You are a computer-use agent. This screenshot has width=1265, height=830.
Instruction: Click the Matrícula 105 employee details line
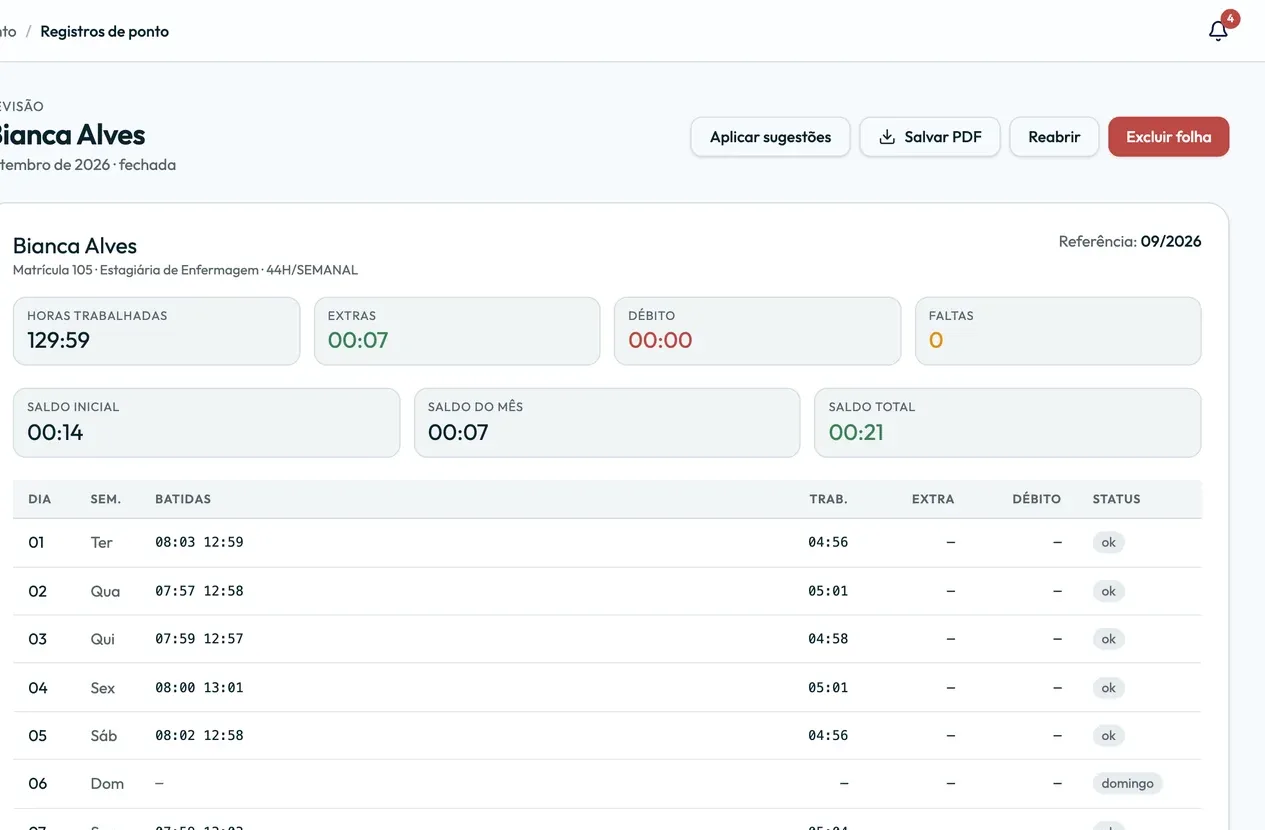point(185,270)
